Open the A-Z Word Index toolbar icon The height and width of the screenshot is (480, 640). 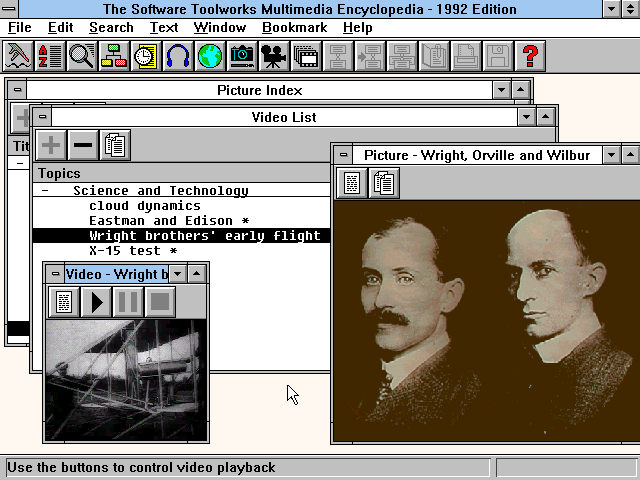[x=49, y=56]
